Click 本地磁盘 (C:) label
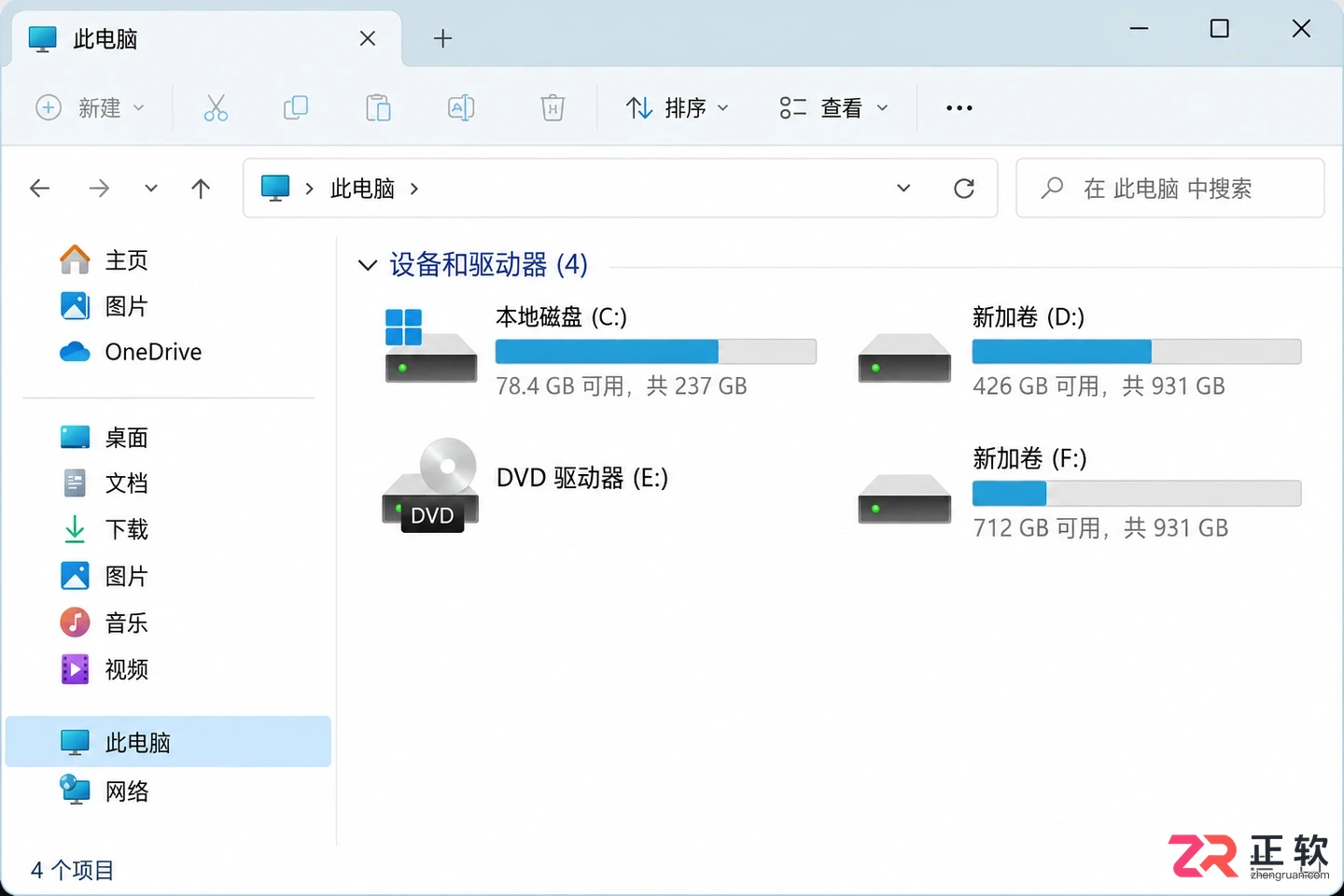The image size is (1344, 896). click(561, 317)
